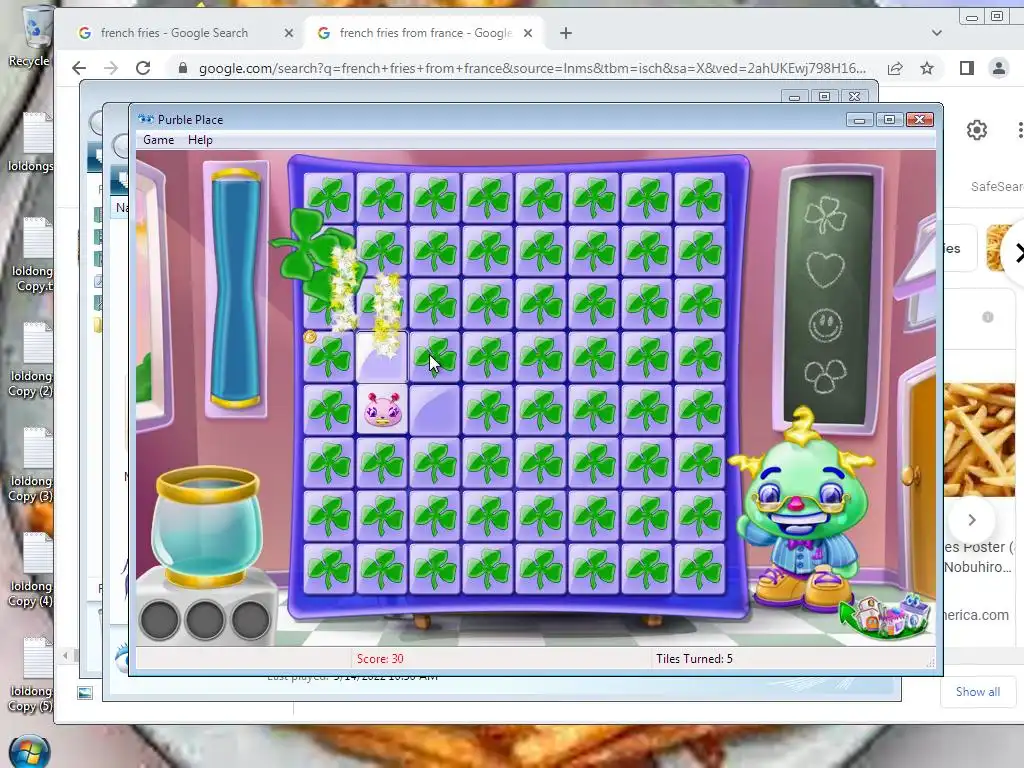
Task: Close the 'french fries - Google Search' tab
Action: click(x=289, y=33)
